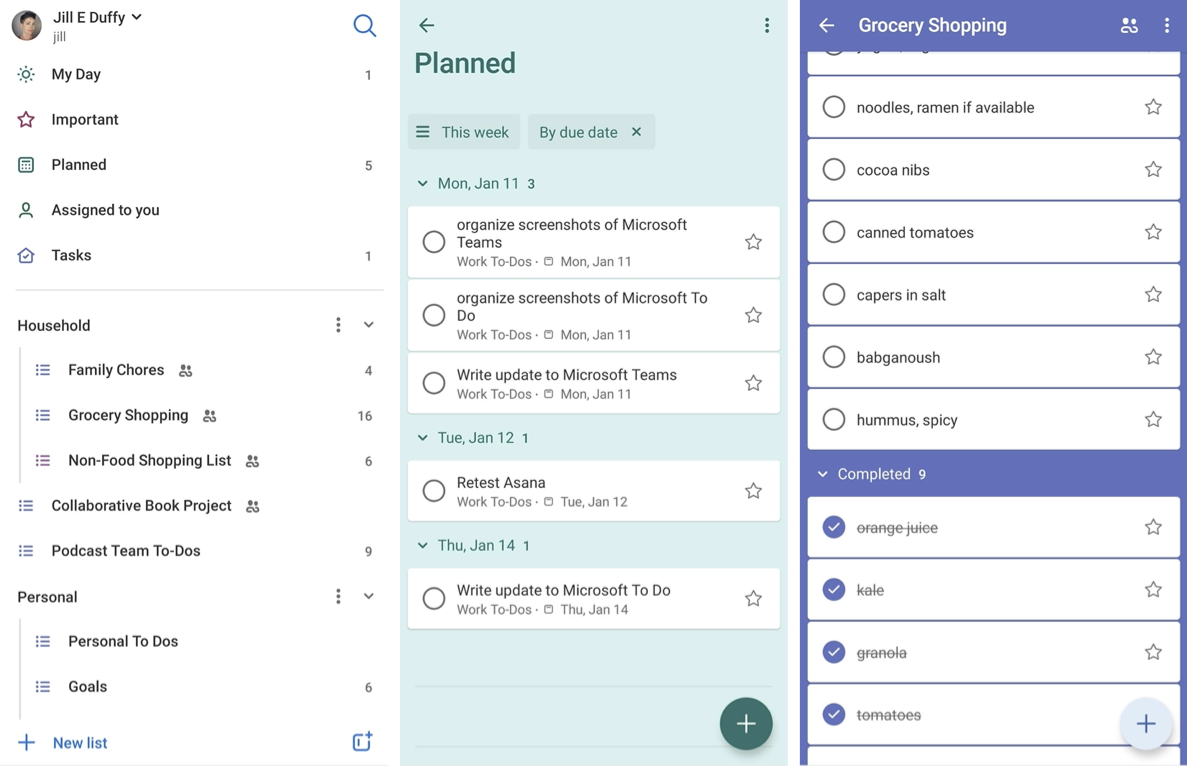Open the My Day list

(x=76, y=74)
